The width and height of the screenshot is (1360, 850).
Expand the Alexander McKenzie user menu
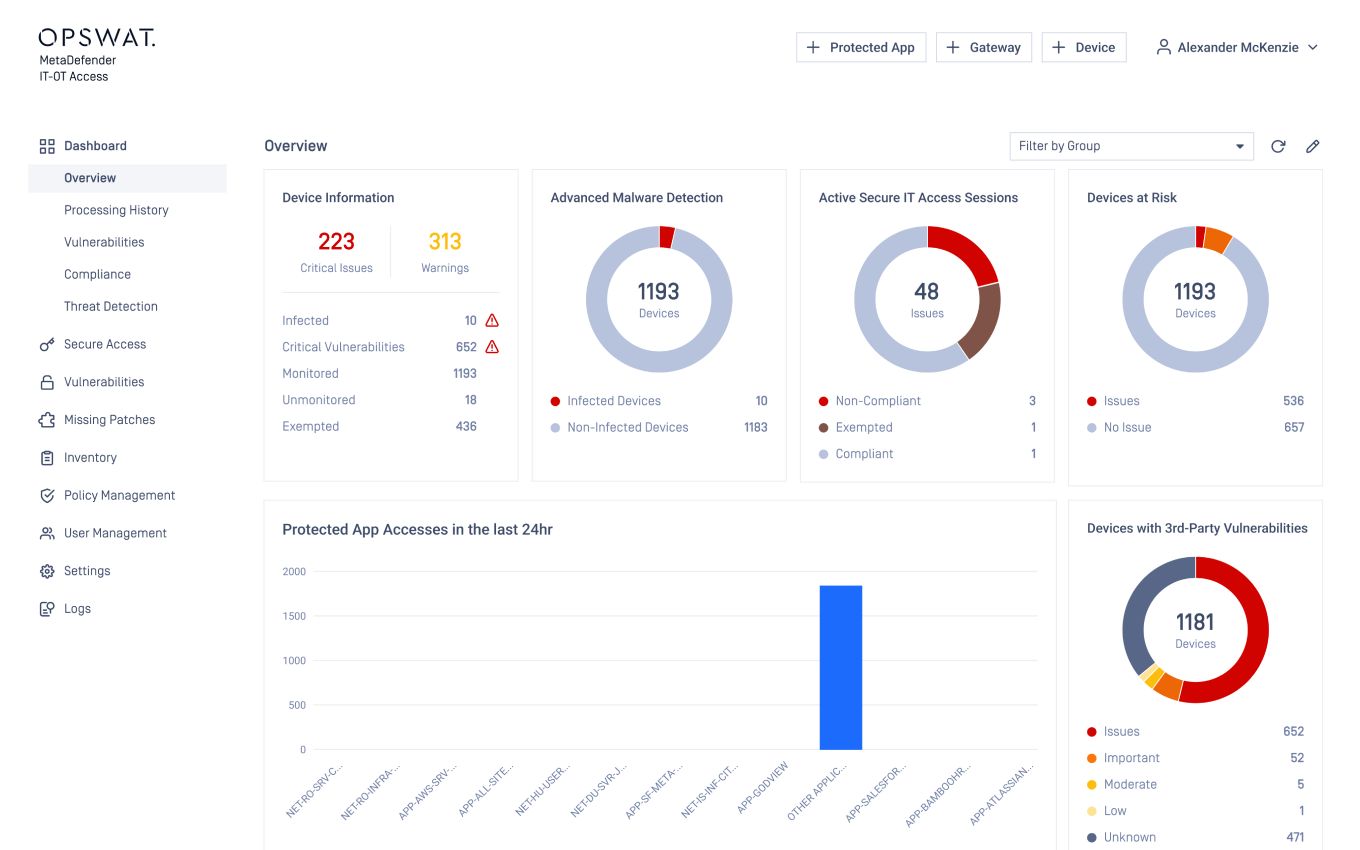coord(1237,47)
